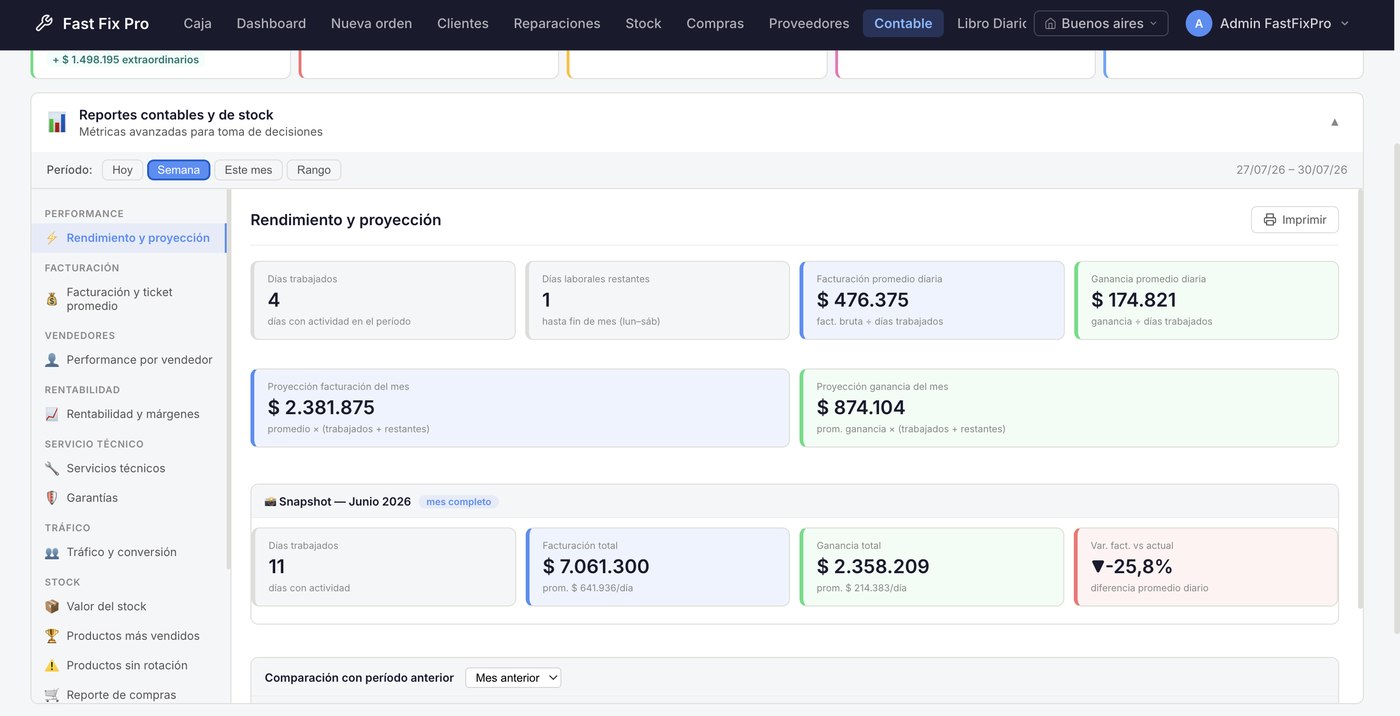The height and width of the screenshot is (716, 1400).
Task: Click the wrench icon of Servicios técnicos
Action: pyautogui.click(x=52, y=468)
